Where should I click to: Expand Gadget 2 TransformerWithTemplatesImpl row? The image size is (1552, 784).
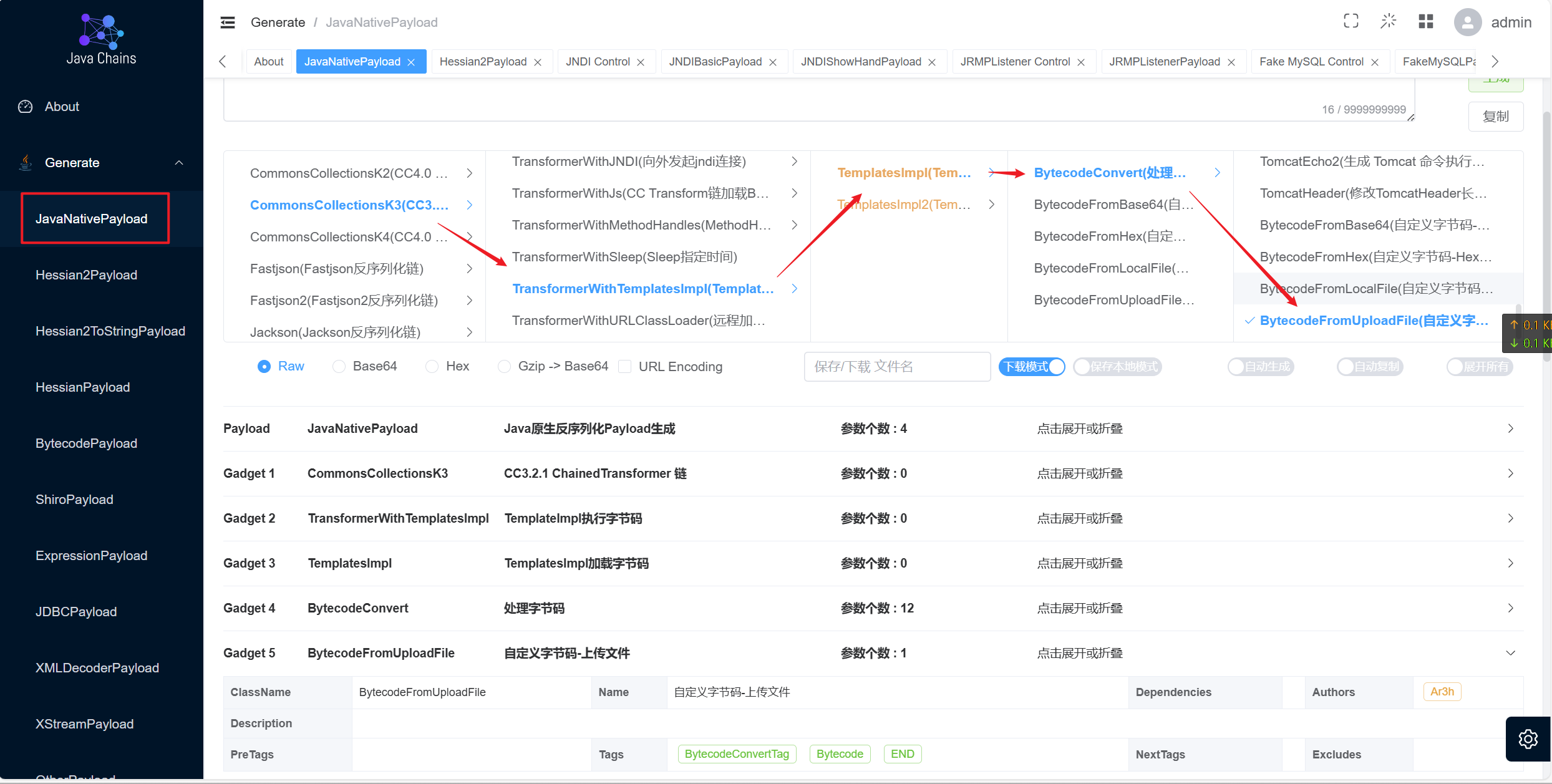873,518
